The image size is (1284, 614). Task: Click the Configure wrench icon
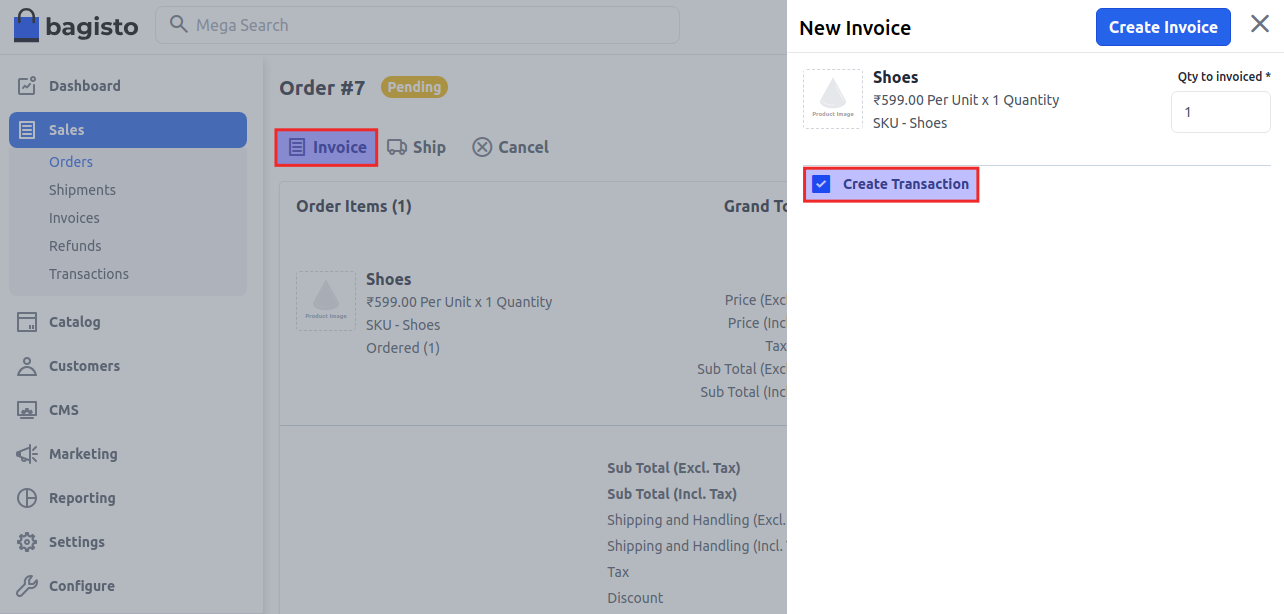tap(27, 586)
